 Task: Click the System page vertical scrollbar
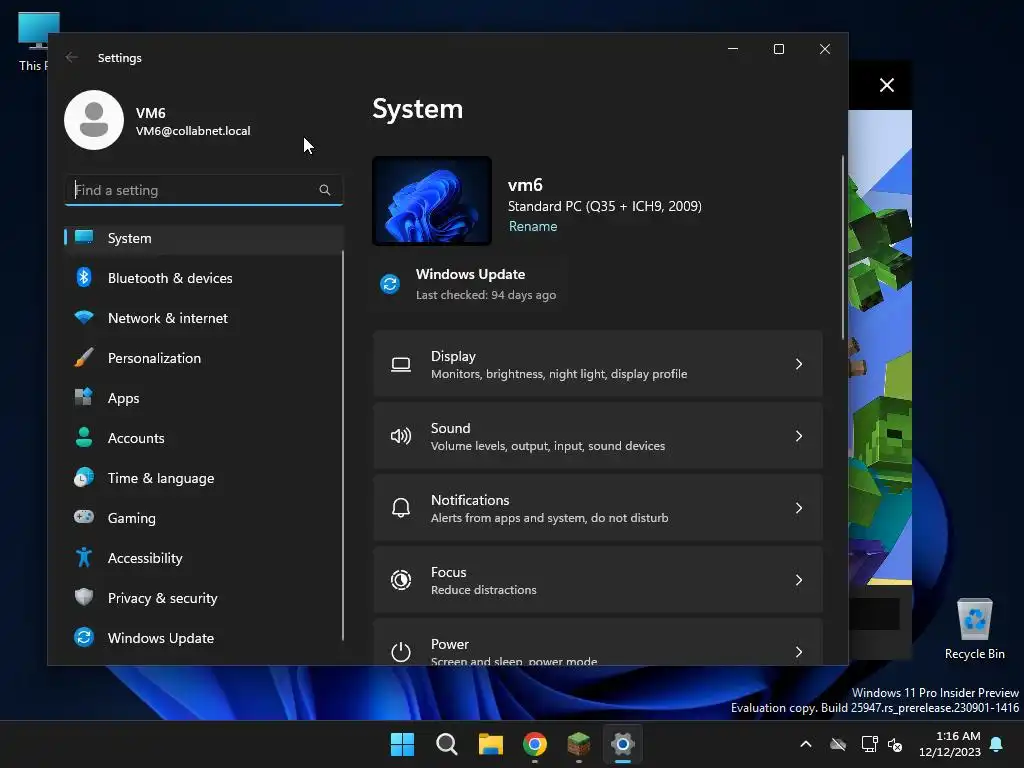[842, 248]
